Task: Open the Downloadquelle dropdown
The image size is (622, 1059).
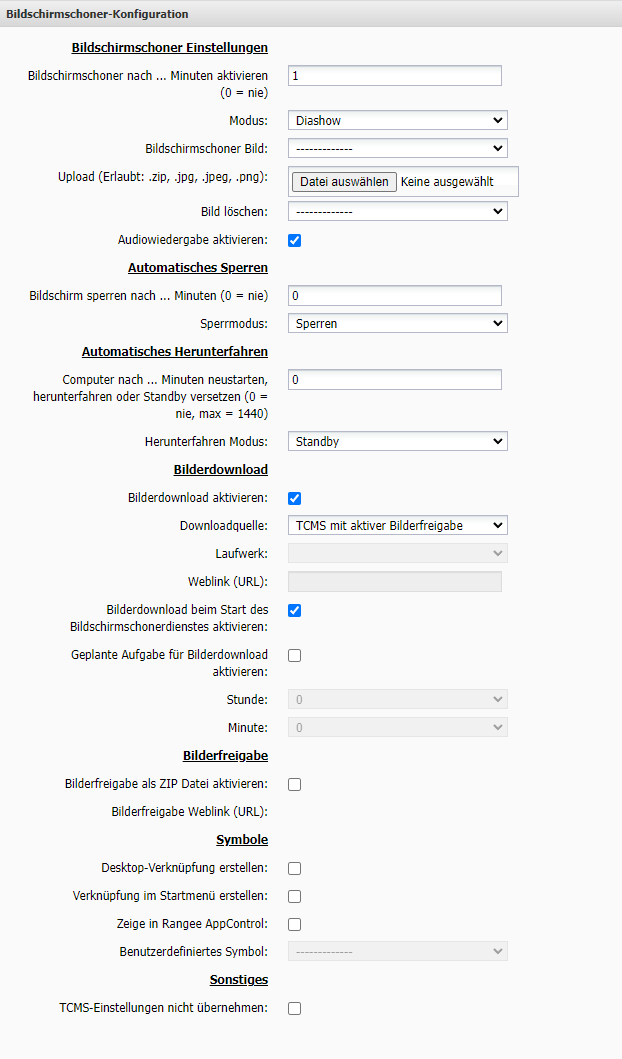Action: 397,525
